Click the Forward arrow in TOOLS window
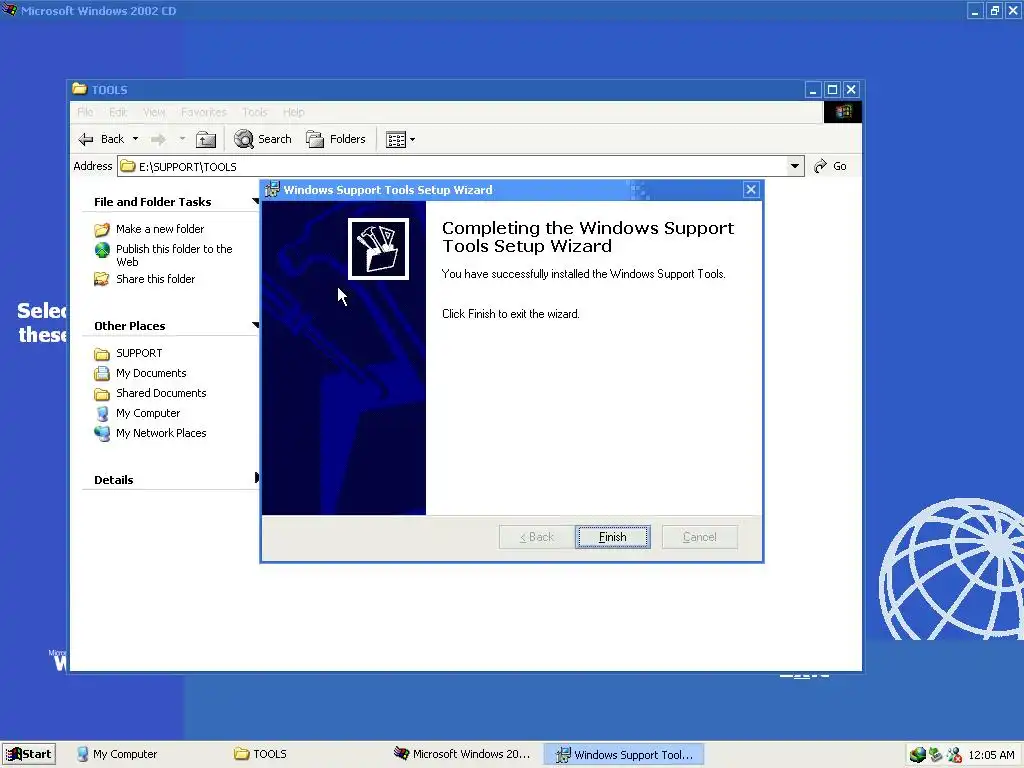Screen dimensions: 1024x768 tap(158, 139)
